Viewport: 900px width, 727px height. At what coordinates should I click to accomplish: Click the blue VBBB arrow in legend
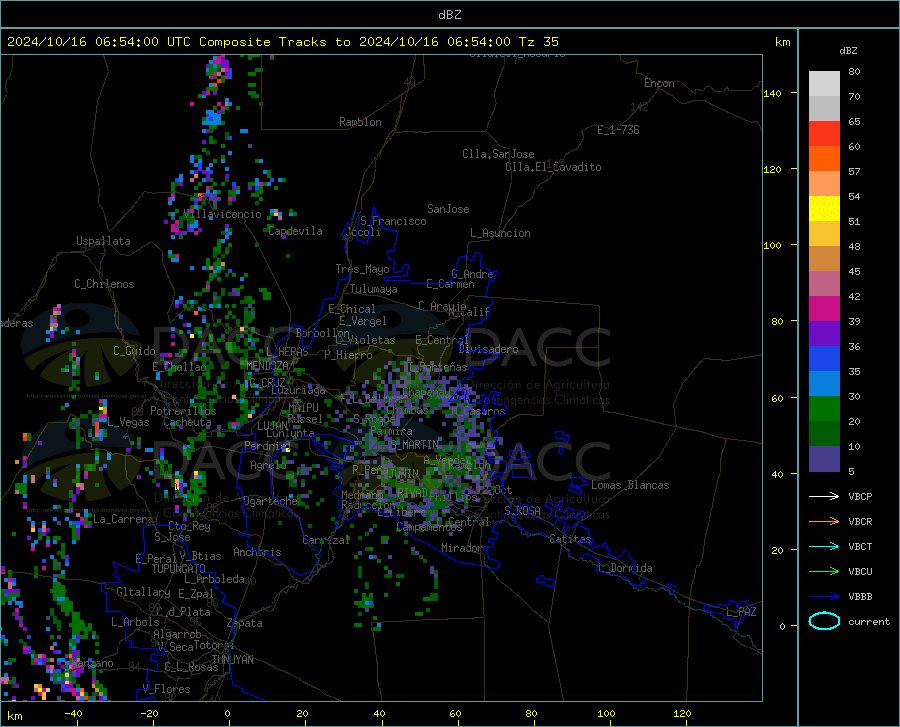[x=824, y=596]
